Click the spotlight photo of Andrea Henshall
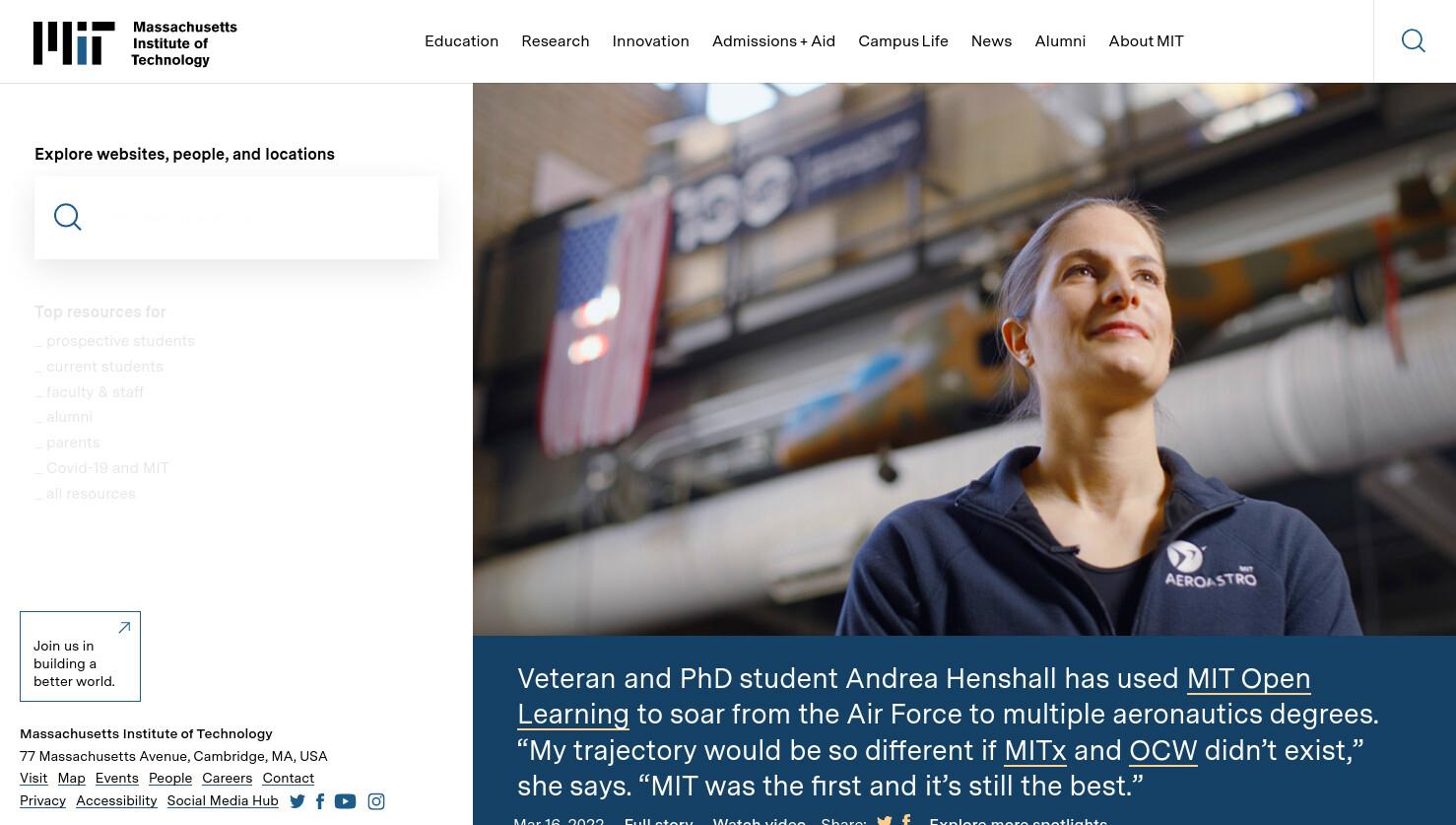 pyautogui.click(x=964, y=360)
